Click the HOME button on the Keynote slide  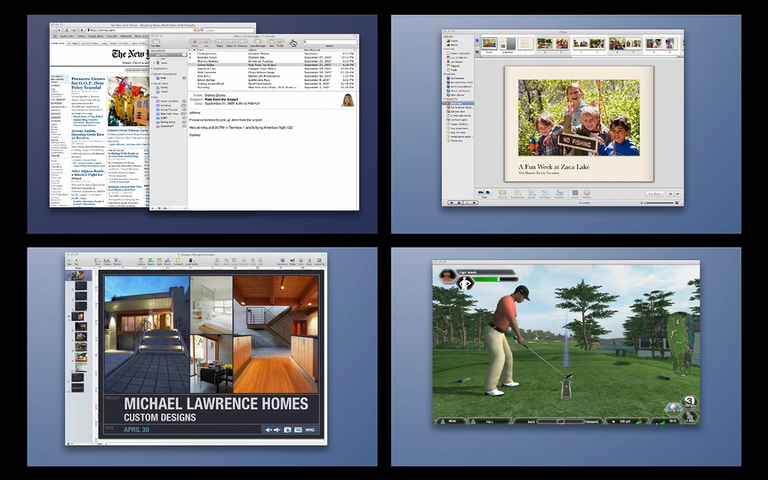[310, 430]
